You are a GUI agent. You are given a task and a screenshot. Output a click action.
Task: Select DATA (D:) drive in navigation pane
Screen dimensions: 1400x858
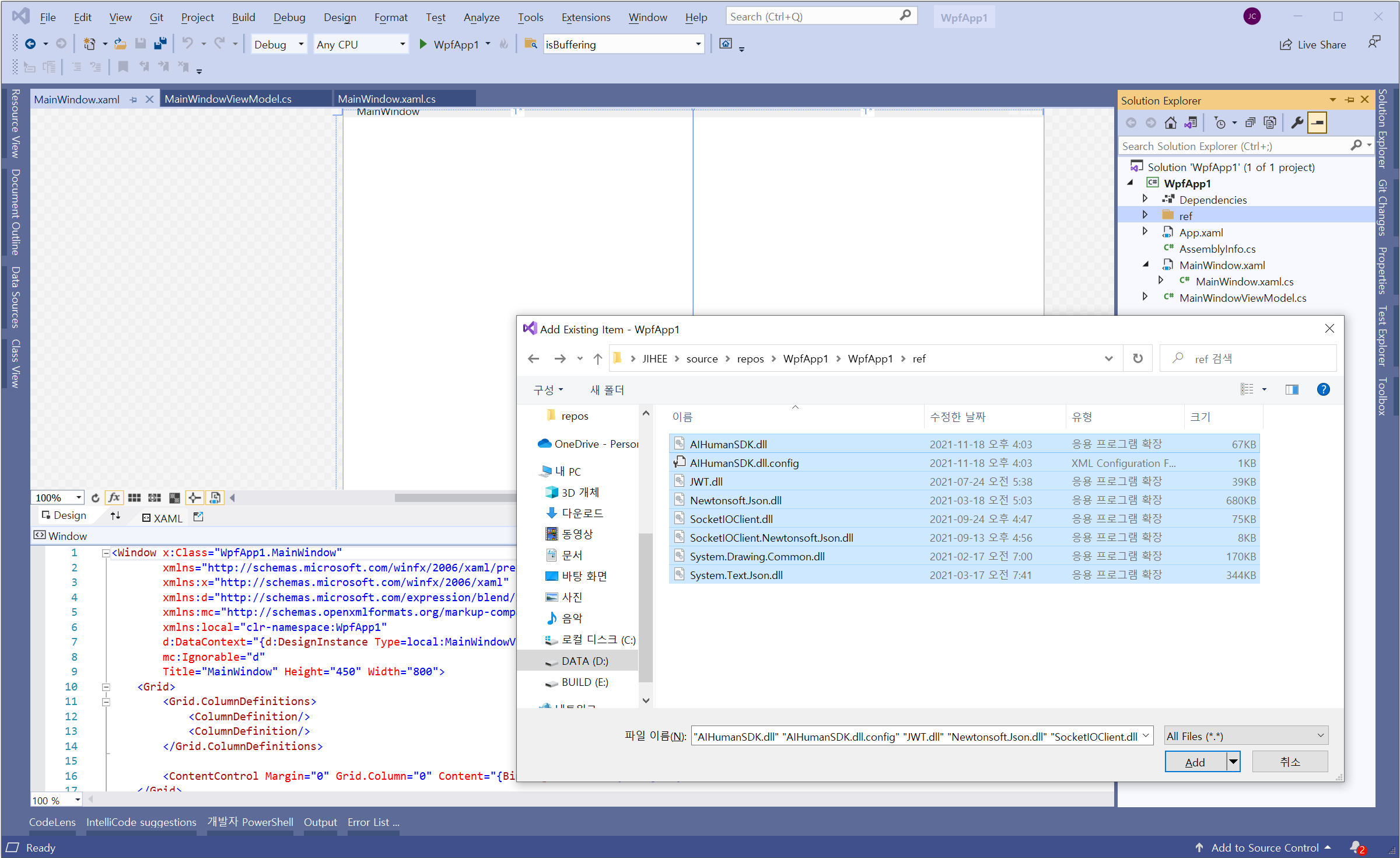click(x=579, y=661)
